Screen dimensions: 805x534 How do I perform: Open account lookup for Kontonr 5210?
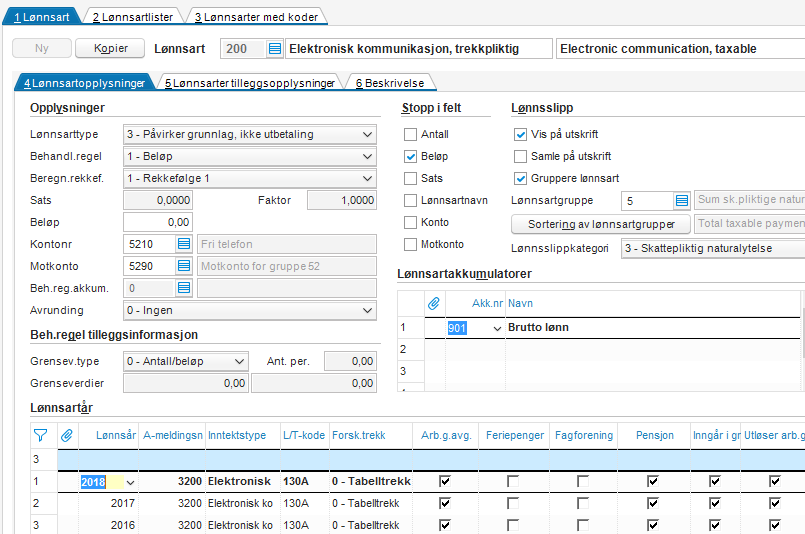point(183,244)
